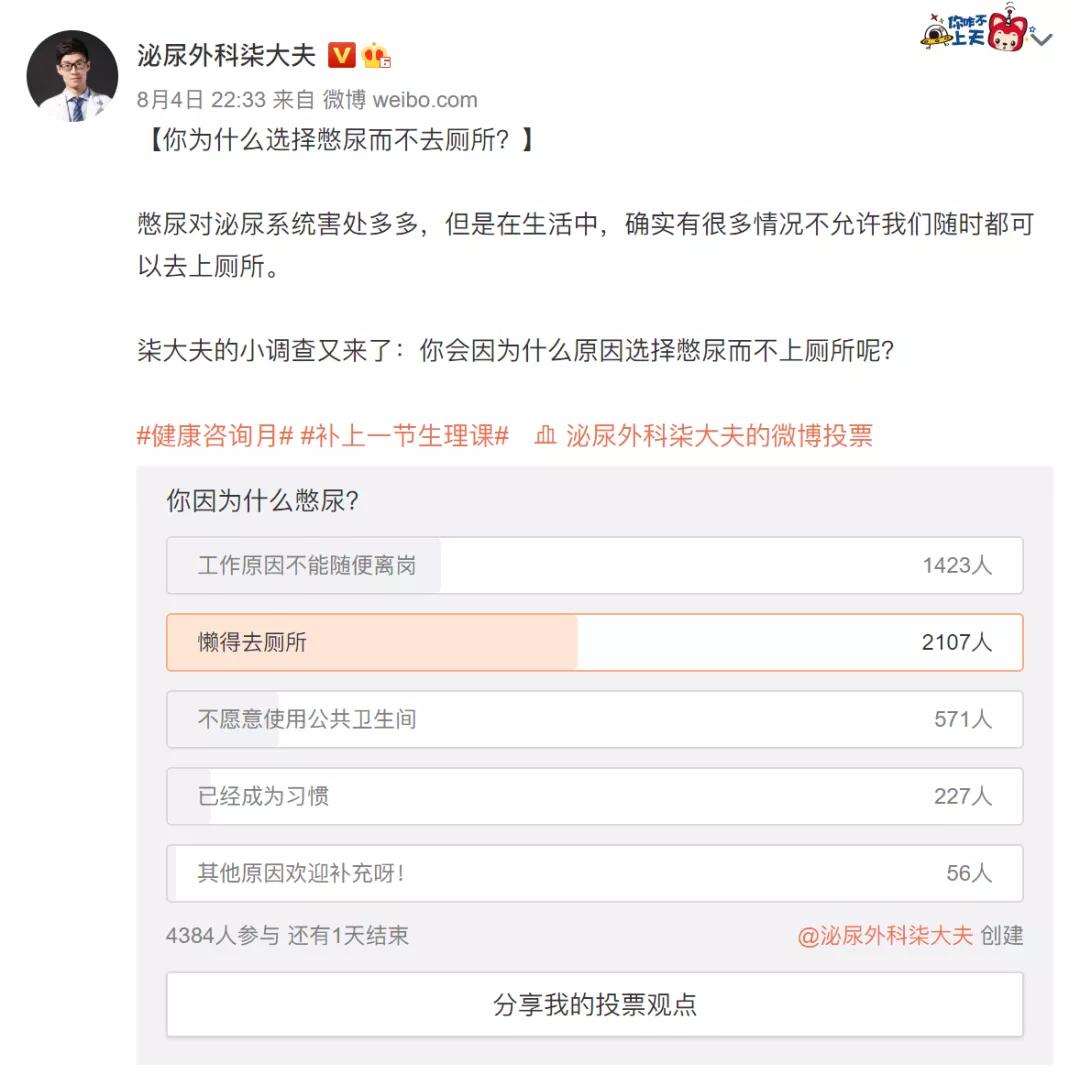Screen dimensions: 1080x1075
Task: Select poll option 其他原因欢迎补充呀
Action: point(595,872)
